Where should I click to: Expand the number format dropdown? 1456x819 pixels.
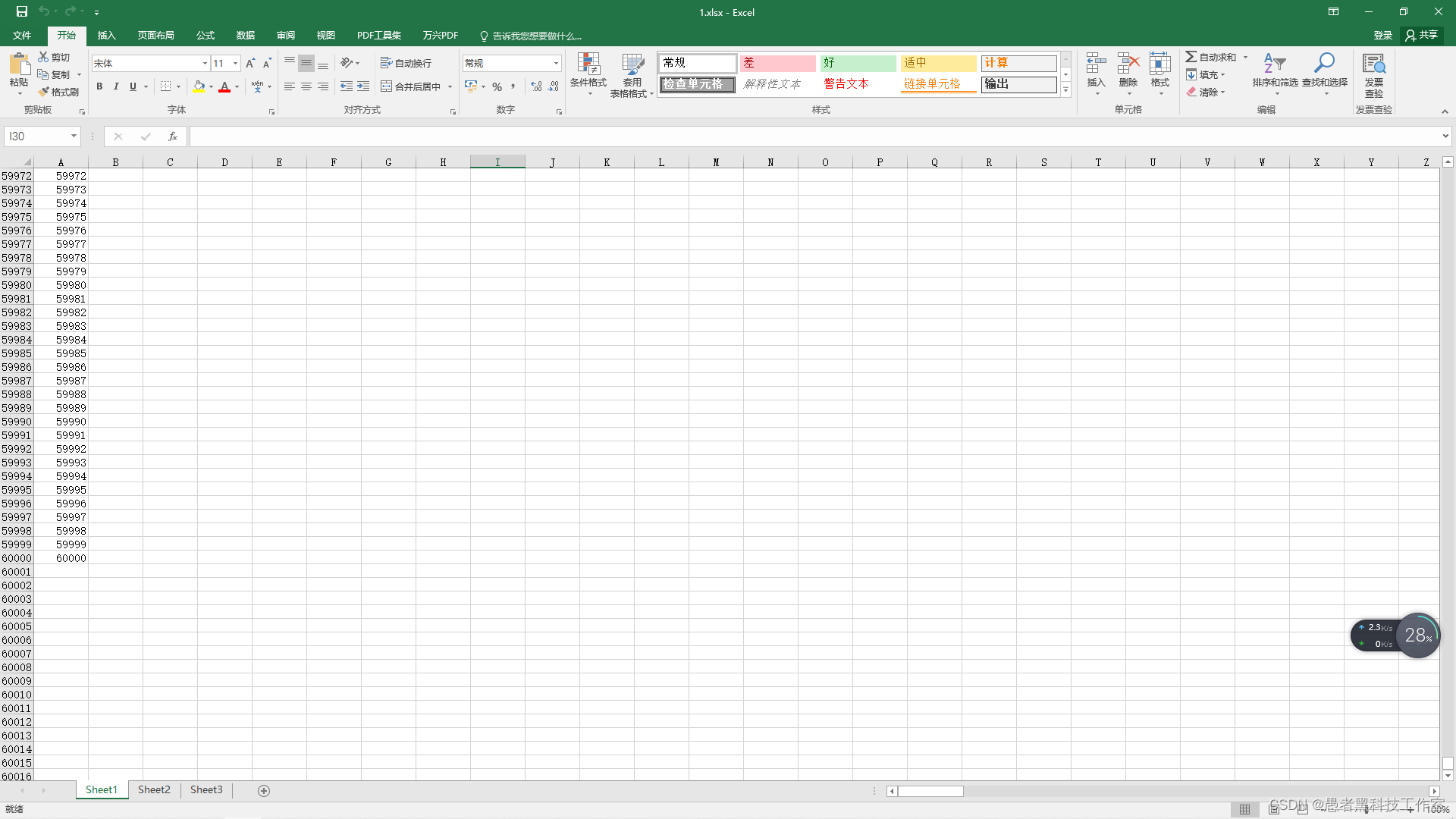point(556,62)
